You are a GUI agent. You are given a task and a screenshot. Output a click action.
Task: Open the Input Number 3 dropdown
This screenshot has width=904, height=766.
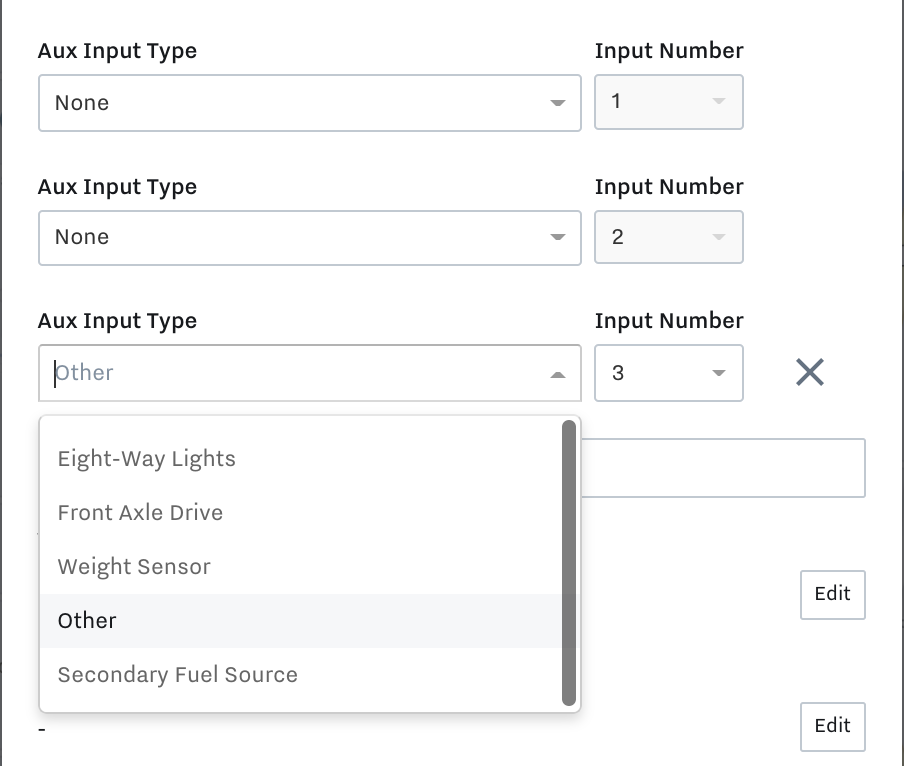(669, 373)
